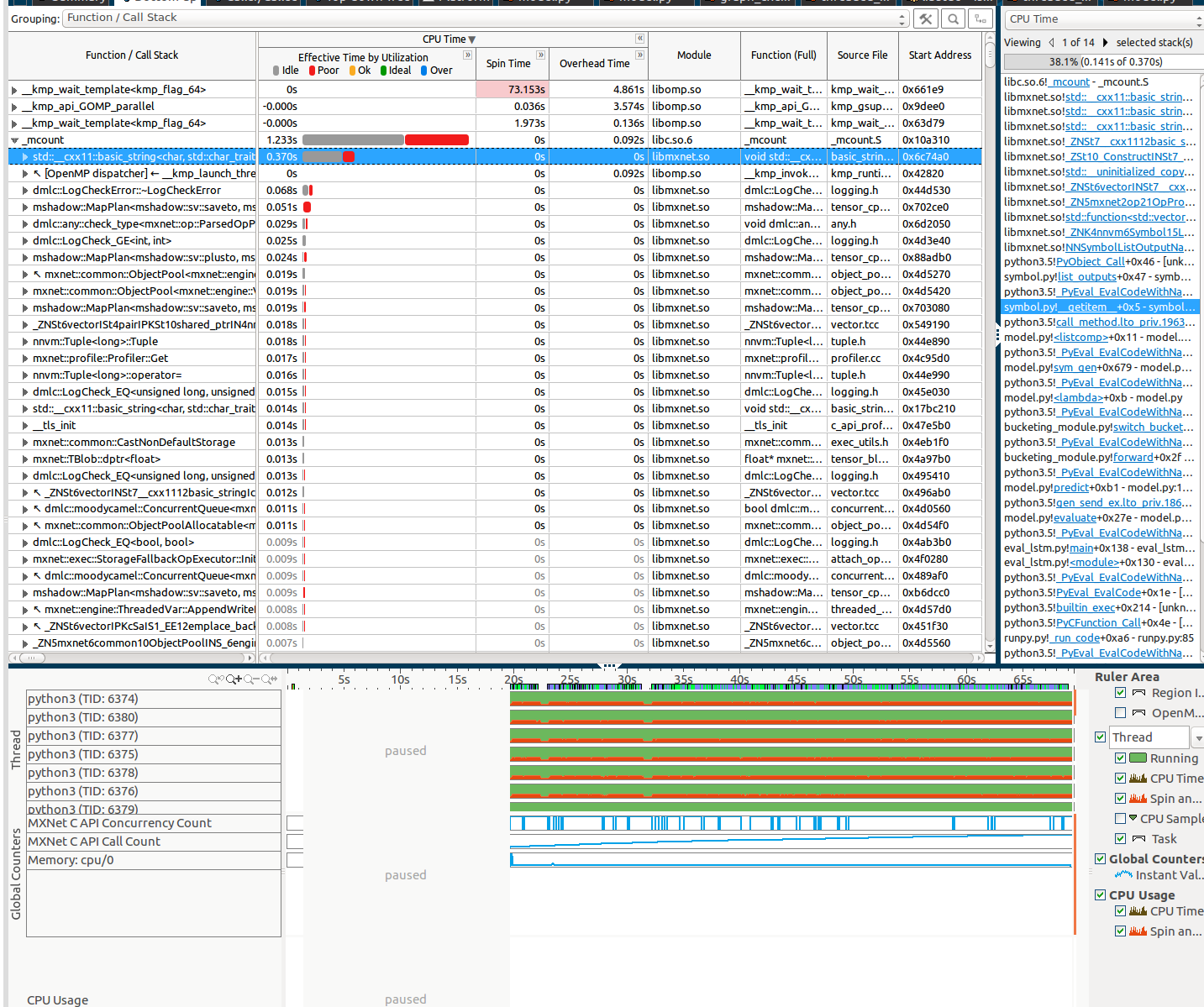
Task: Toggle the Thread Spin and Overhead checkbox
Action: coord(1120,799)
